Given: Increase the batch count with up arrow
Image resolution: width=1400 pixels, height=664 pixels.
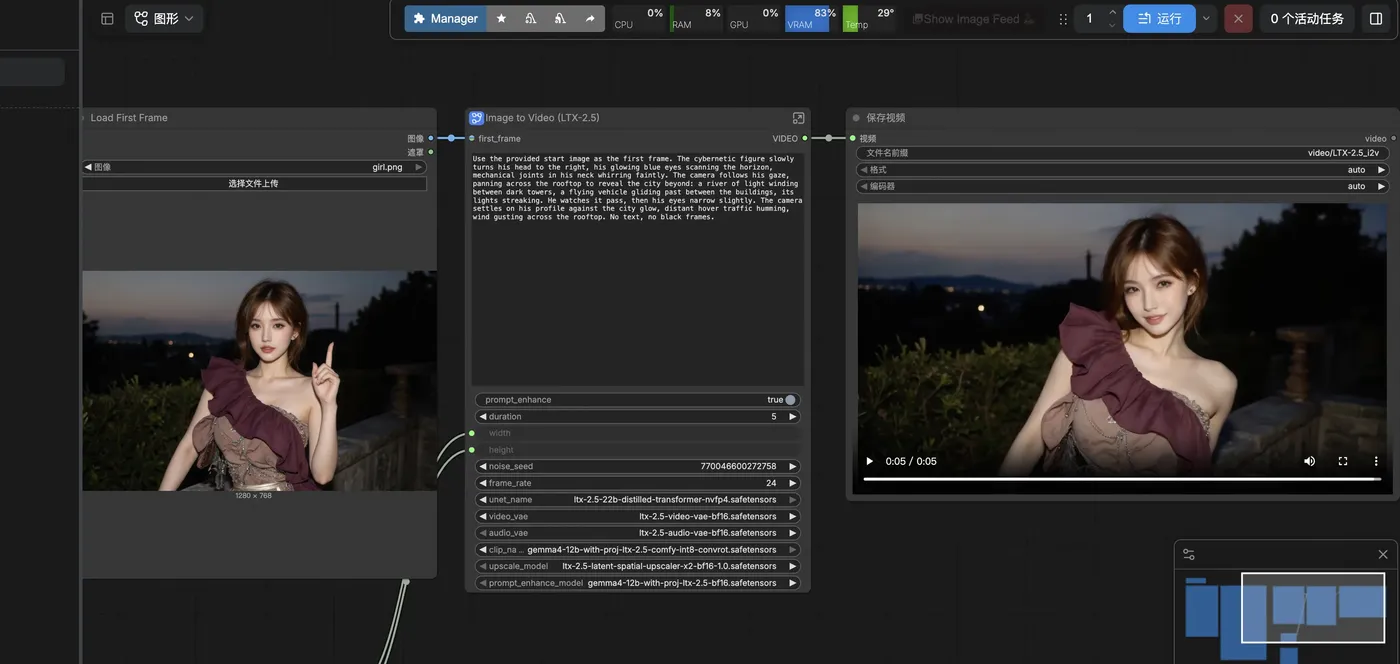Looking at the screenshot, I should (x=1112, y=12).
